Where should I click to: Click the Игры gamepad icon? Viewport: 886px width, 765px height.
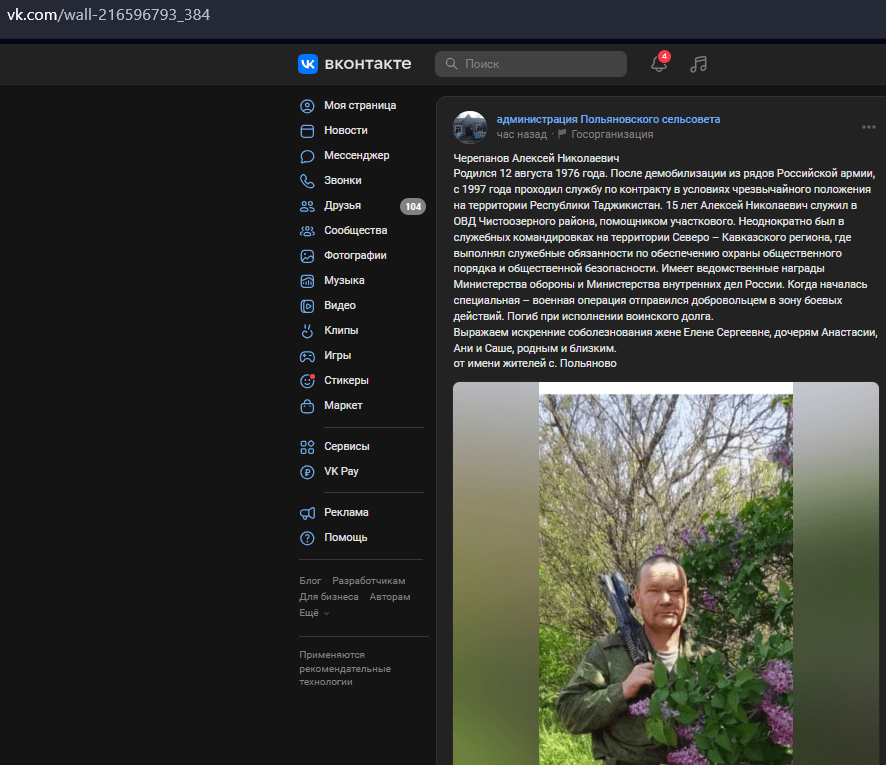click(x=307, y=356)
